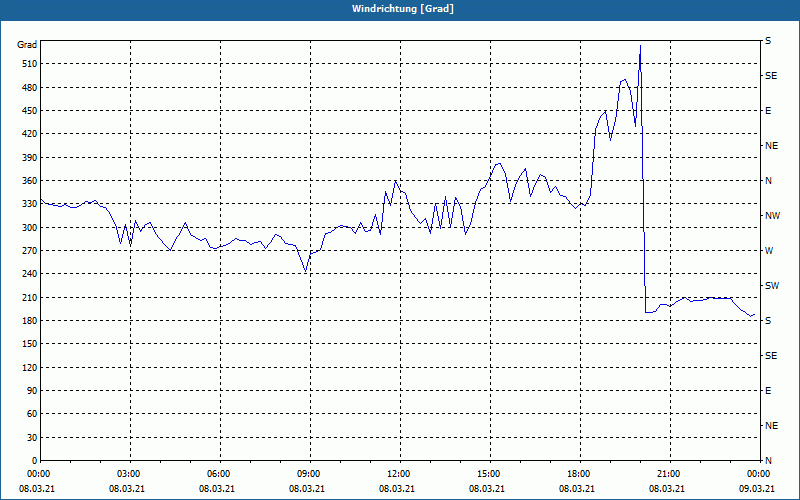Pick the 390 y-axis value

[30, 157]
